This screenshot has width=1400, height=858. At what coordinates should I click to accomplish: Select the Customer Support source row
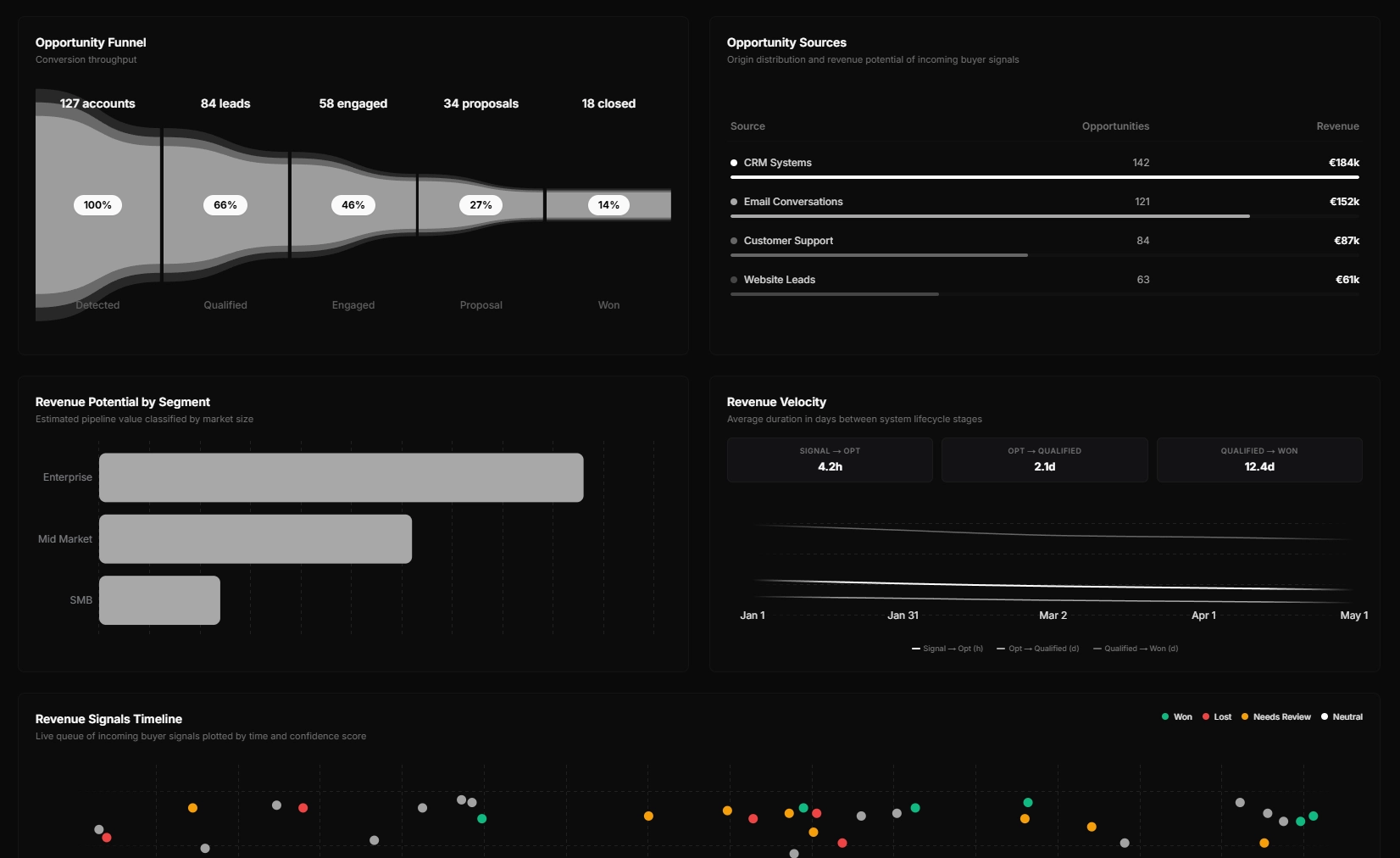[1045, 245]
